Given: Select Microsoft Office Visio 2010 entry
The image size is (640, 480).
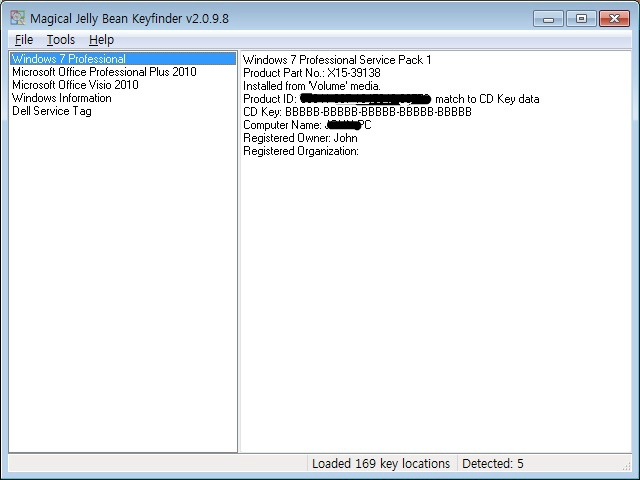Looking at the screenshot, I should (75, 85).
